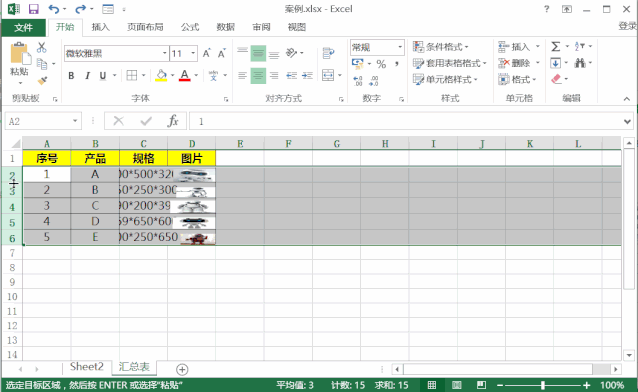This screenshot has width=638, height=392.
Task: Expand the number format dropdown 常规
Action: [400, 47]
